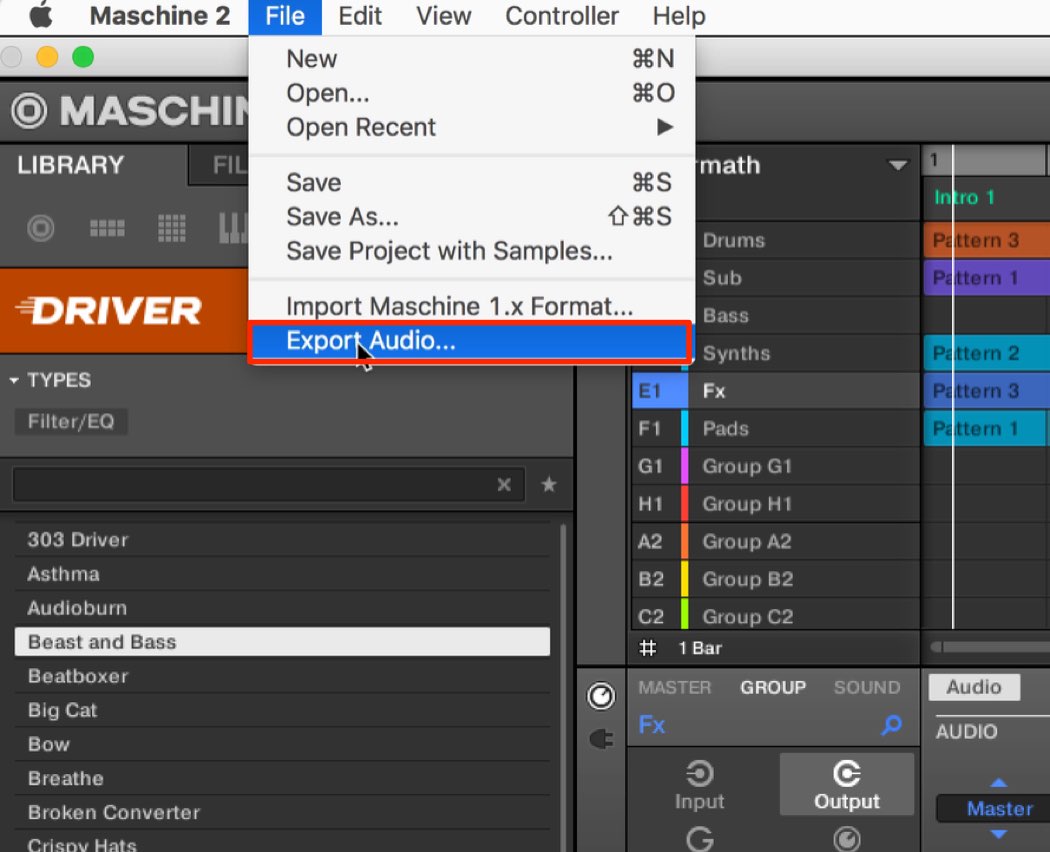Open the View menu

tap(443, 16)
